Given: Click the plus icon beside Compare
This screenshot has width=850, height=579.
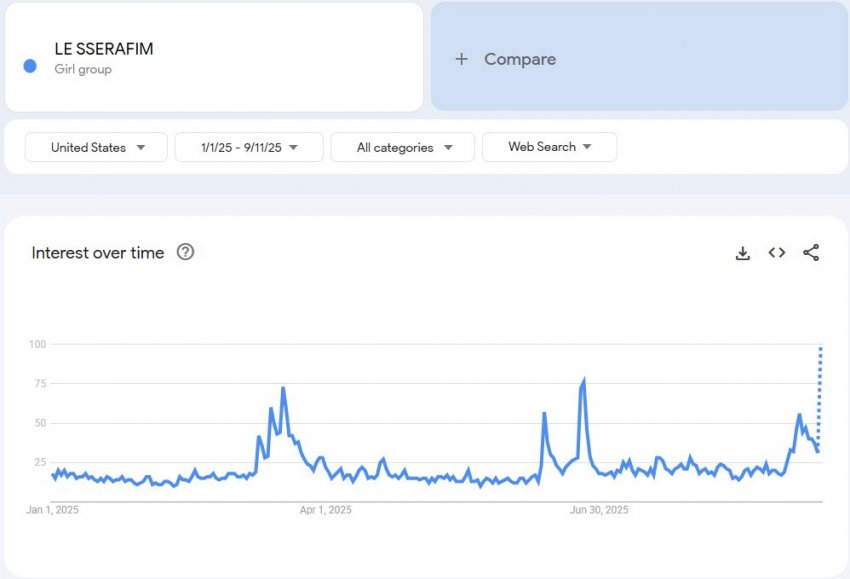Looking at the screenshot, I should coord(461,59).
